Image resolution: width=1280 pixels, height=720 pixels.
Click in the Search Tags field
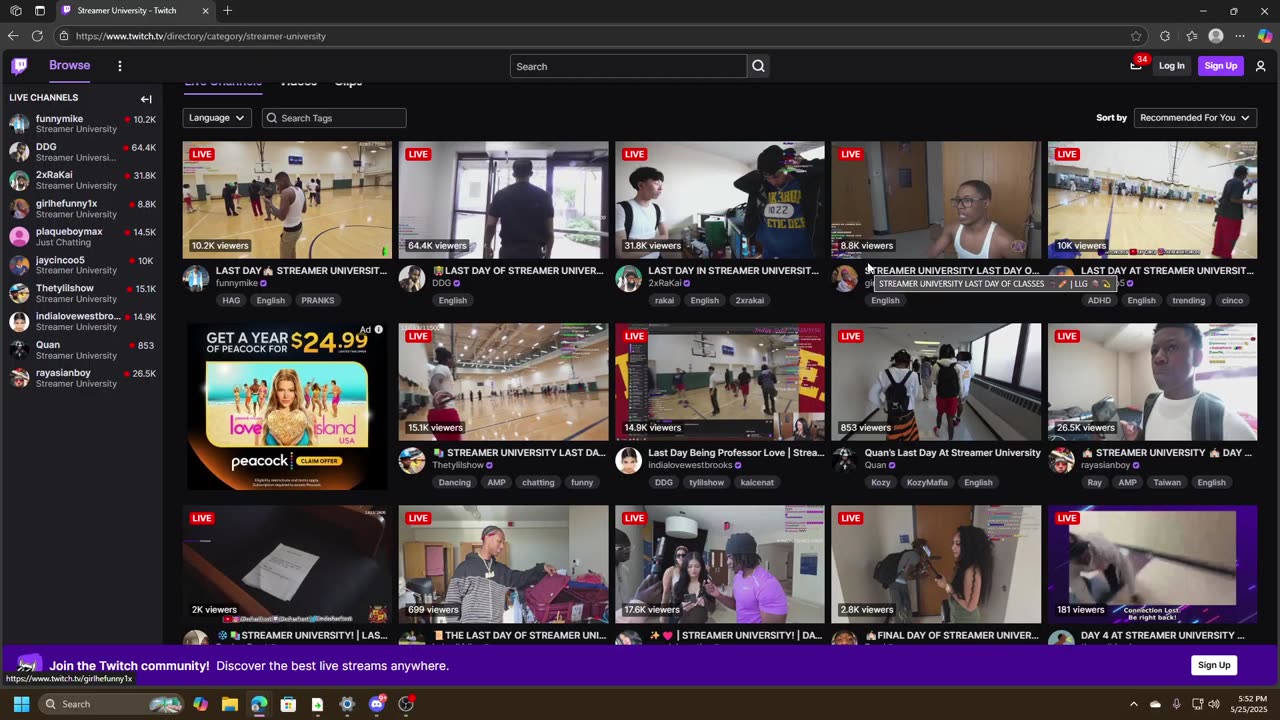click(x=334, y=118)
